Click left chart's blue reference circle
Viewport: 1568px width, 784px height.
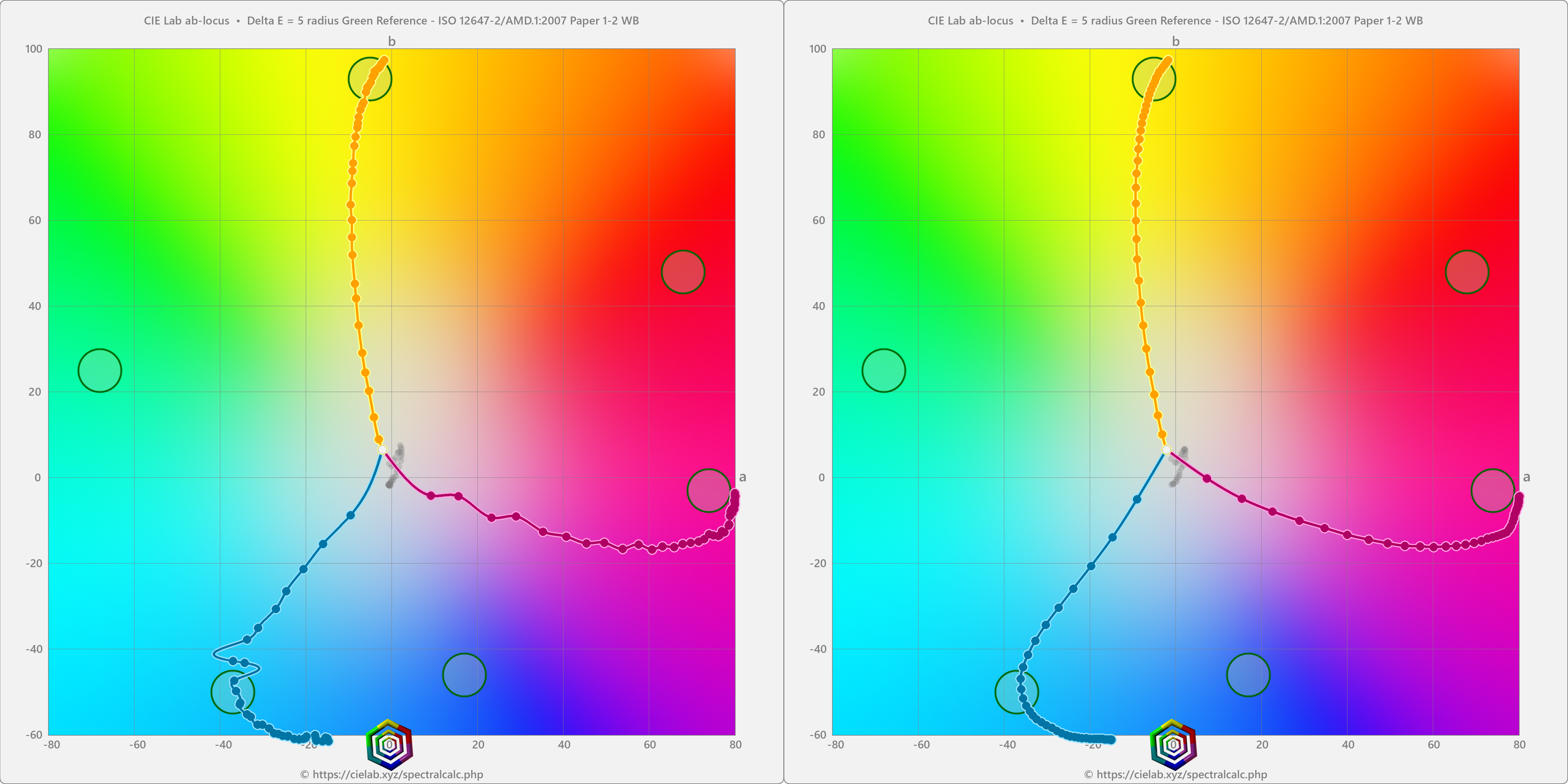(x=464, y=675)
